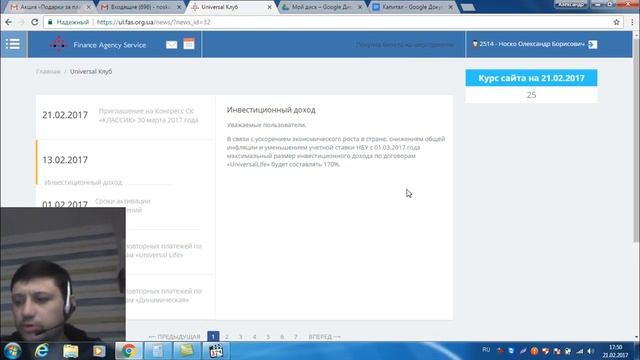The width and height of the screenshot is (640, 360).
Task: Select the 13.02.2017 Инвестиционный доход news item
Action: pyautogui.click(x=125, y=162)
